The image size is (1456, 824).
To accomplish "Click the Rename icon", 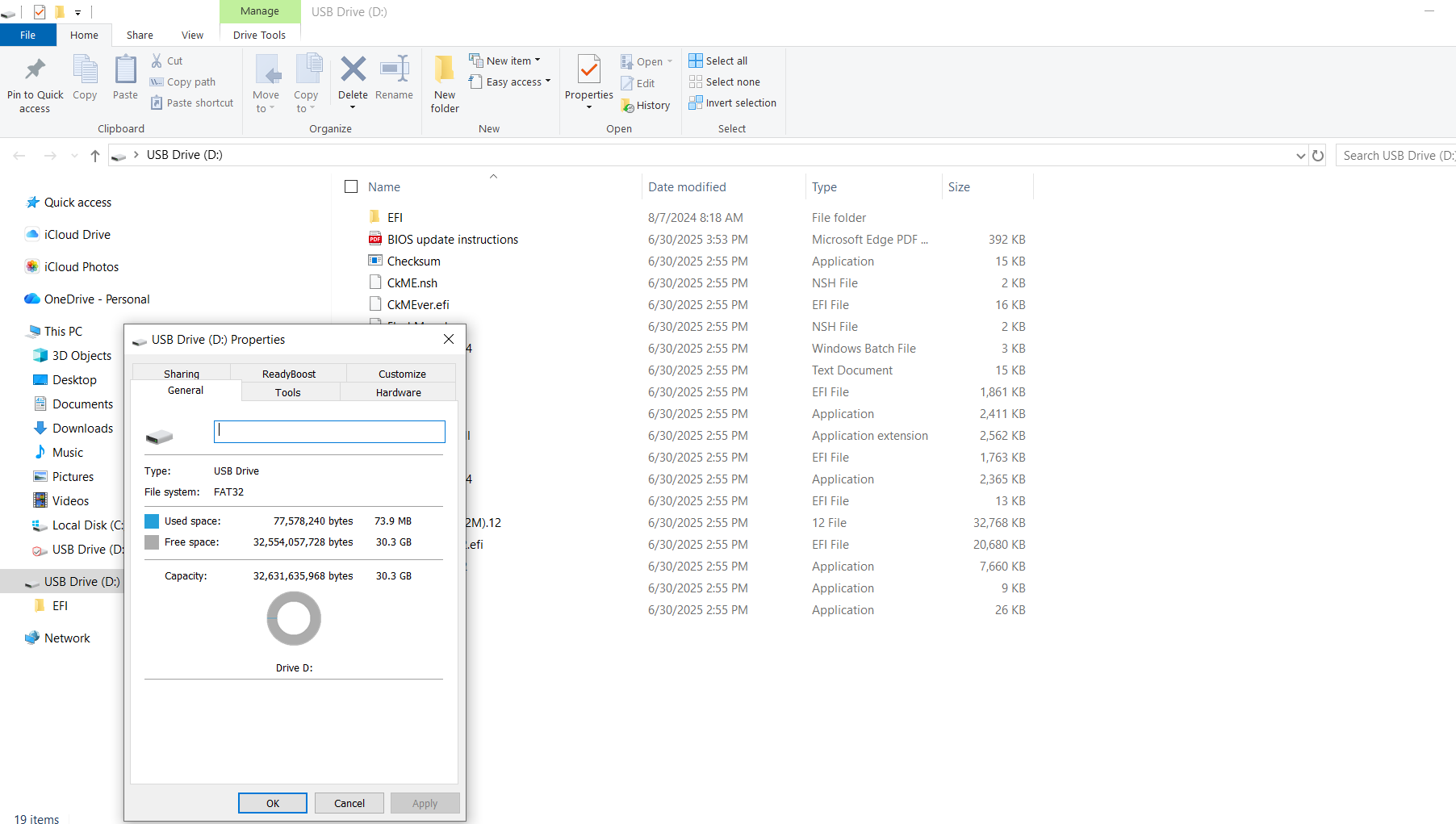I will pyautogui.click(x=394, y=69).
